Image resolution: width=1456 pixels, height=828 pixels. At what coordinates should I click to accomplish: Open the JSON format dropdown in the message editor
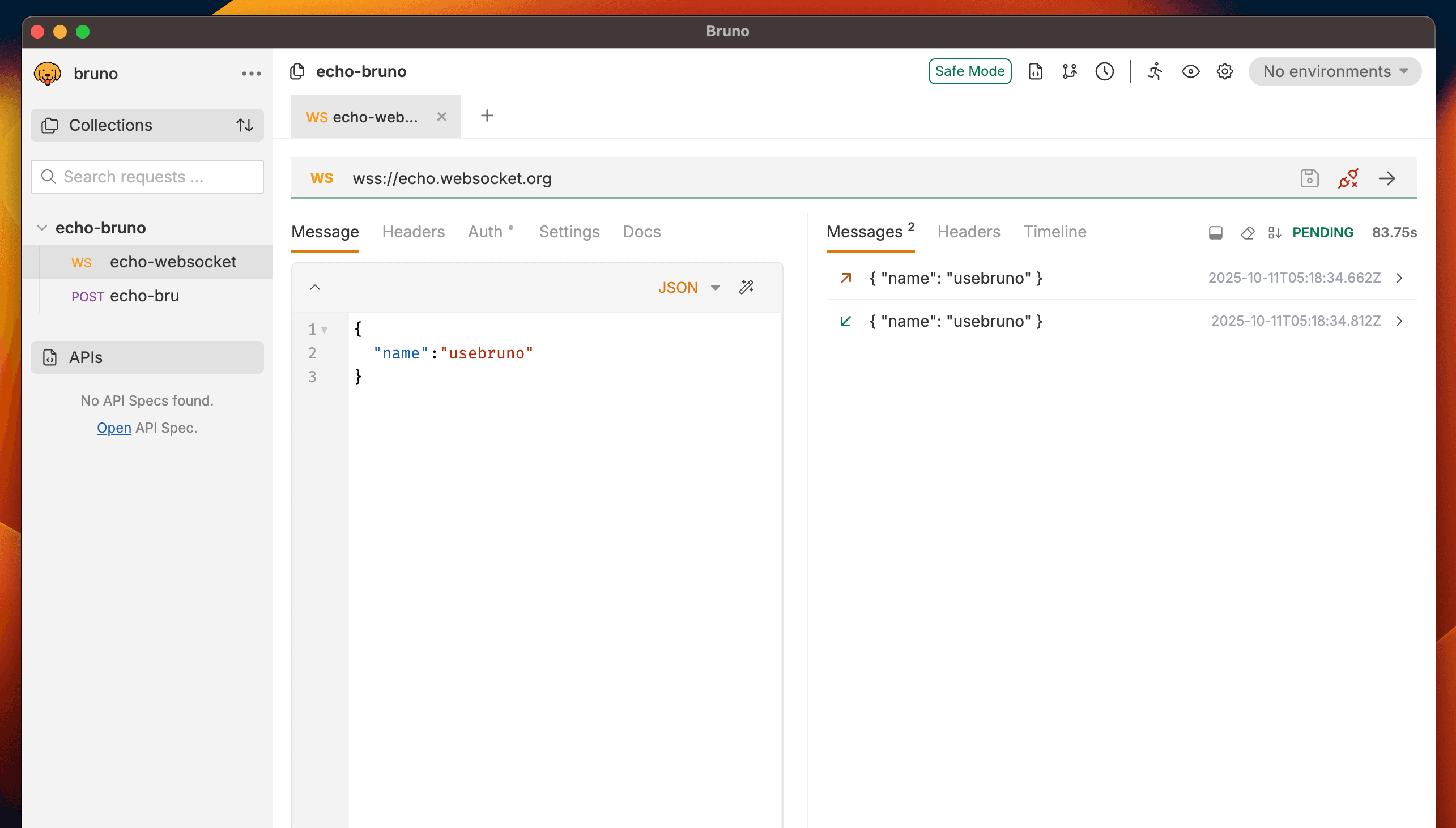tap(688, 287)
